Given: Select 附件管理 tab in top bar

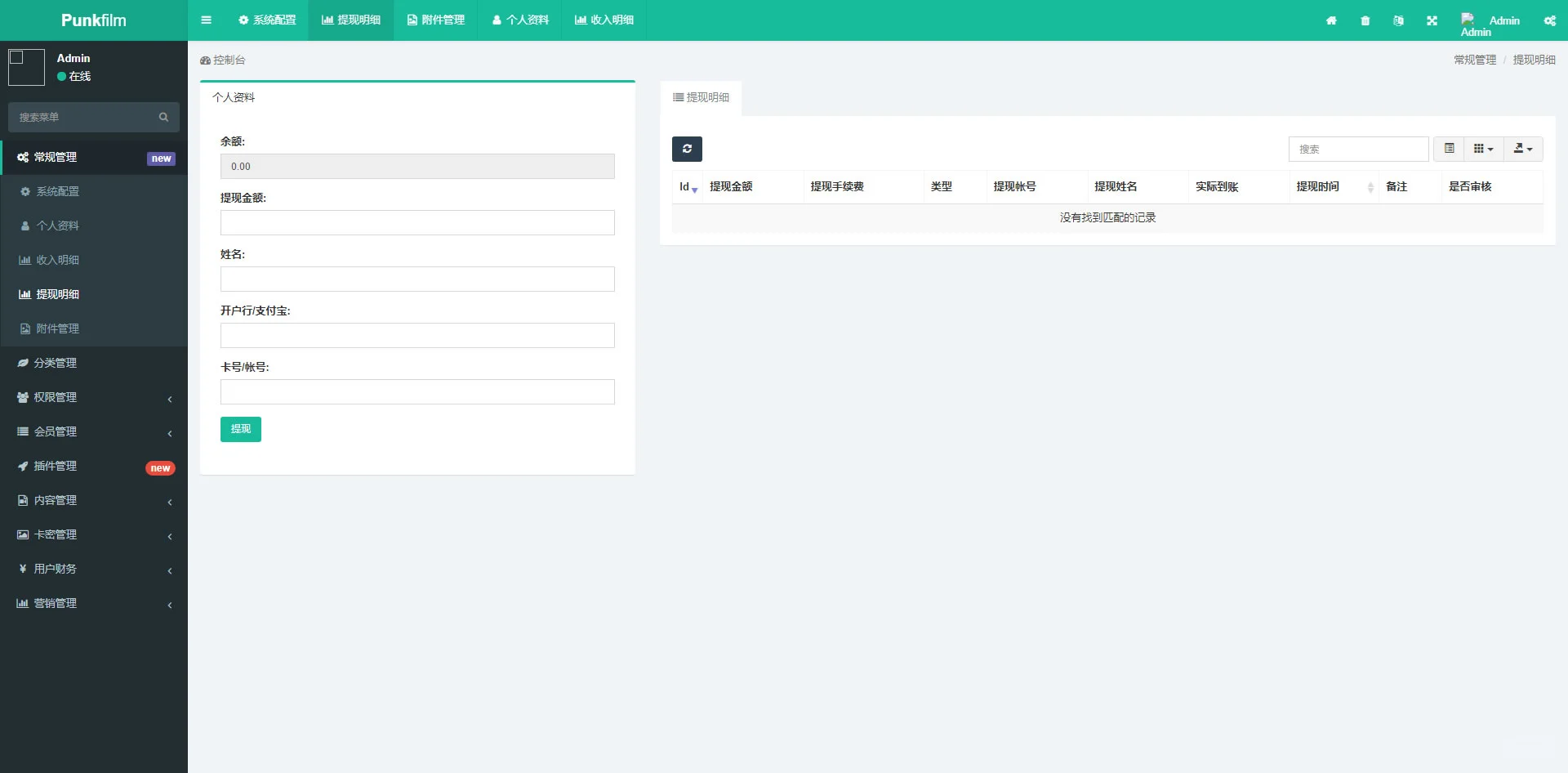Looking at the screenshot, I should (436, 20).
